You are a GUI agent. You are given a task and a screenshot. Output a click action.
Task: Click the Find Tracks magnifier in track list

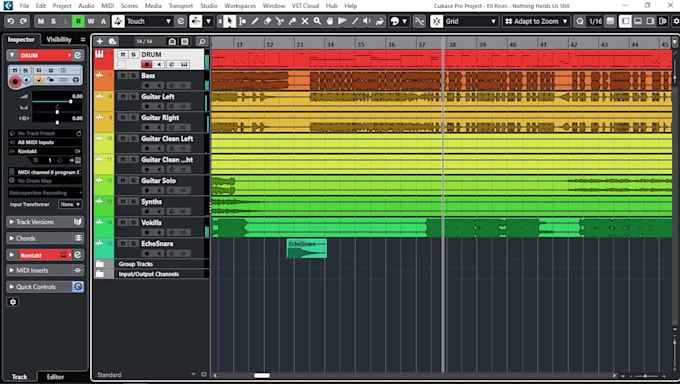[x=202, y=41]
